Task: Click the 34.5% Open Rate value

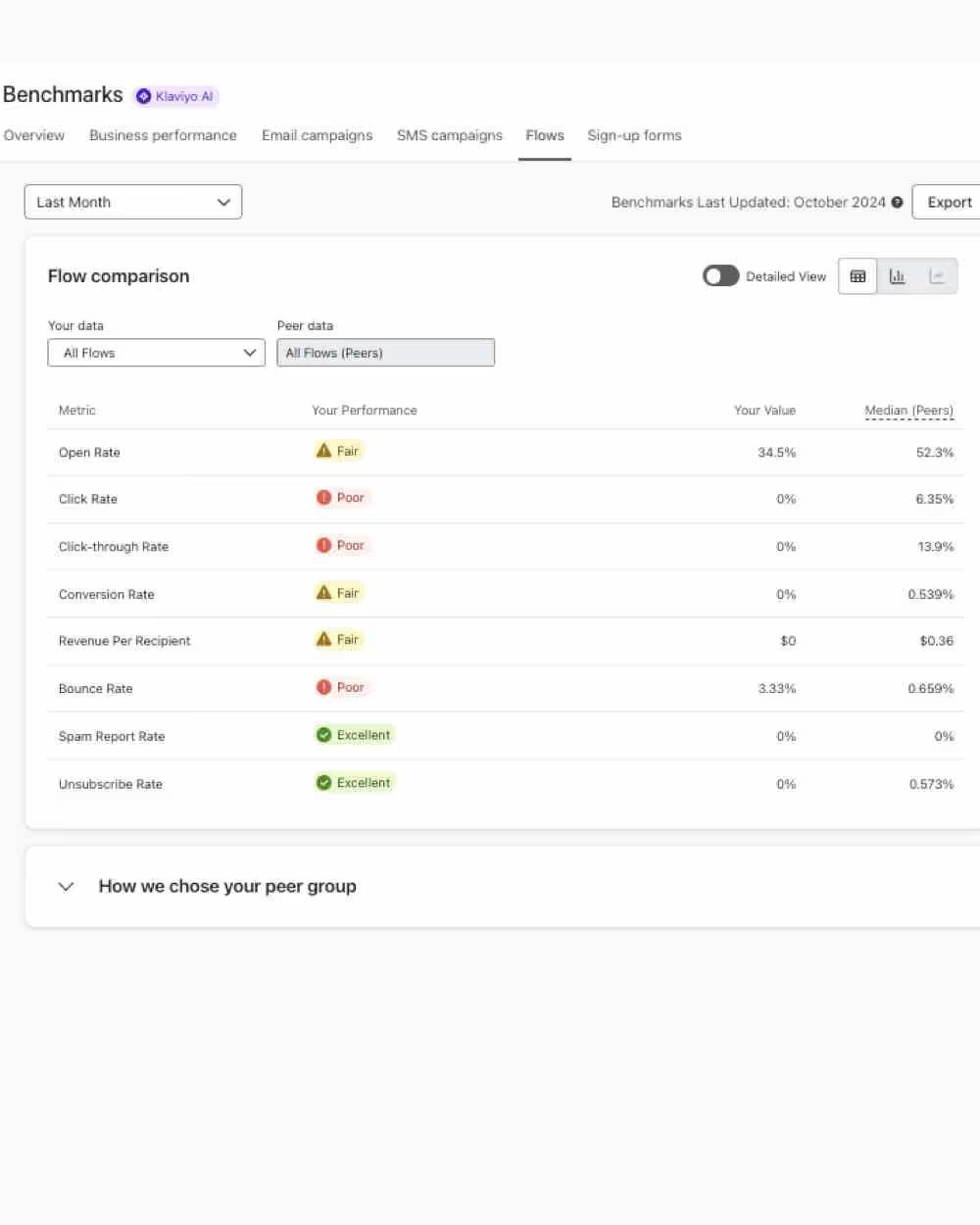Action: click(x=777, y=453)
